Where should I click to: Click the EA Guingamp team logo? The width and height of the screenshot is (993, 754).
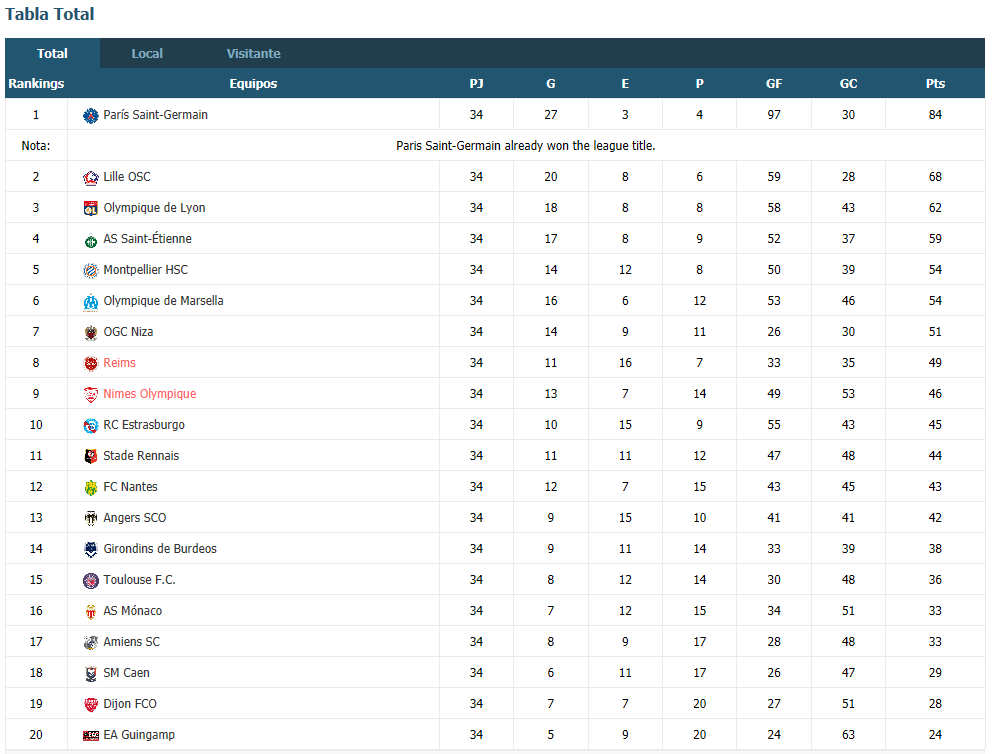91,736
